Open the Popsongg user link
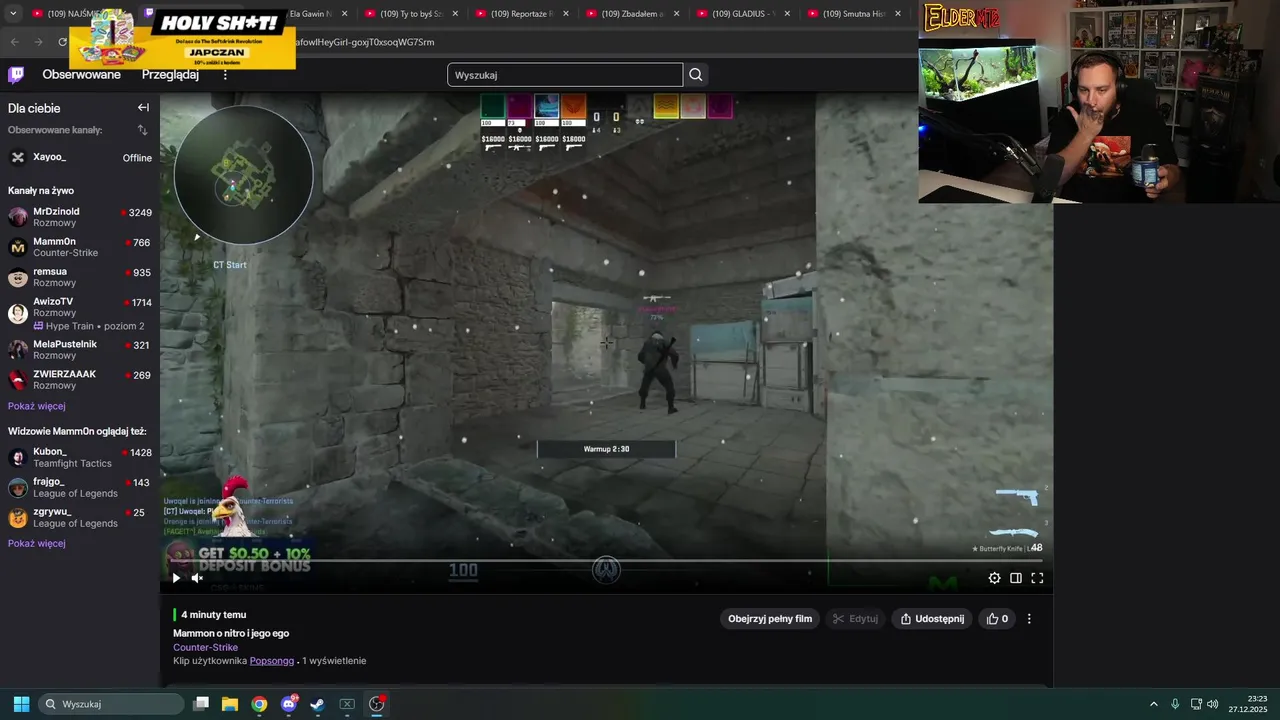1280x720 pixels. click(272, 661)
